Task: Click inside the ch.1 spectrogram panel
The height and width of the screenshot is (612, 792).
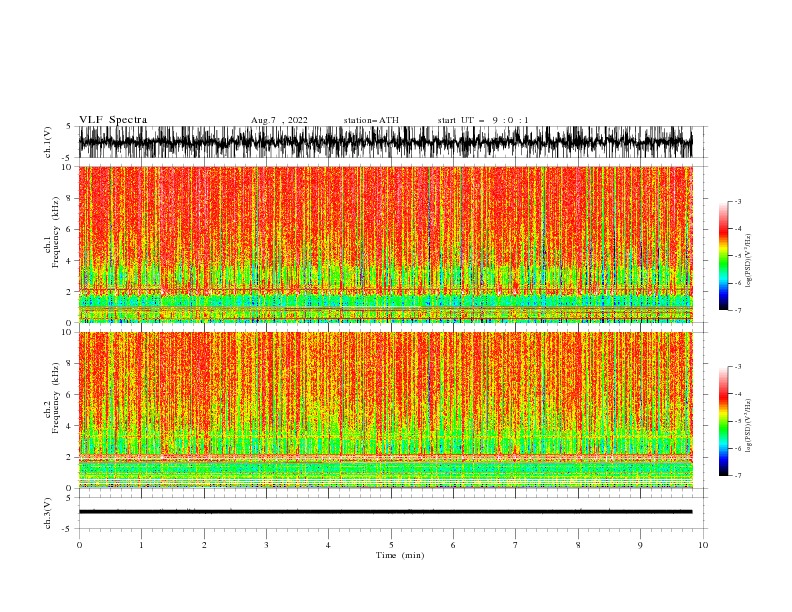Action: (385, 244)
